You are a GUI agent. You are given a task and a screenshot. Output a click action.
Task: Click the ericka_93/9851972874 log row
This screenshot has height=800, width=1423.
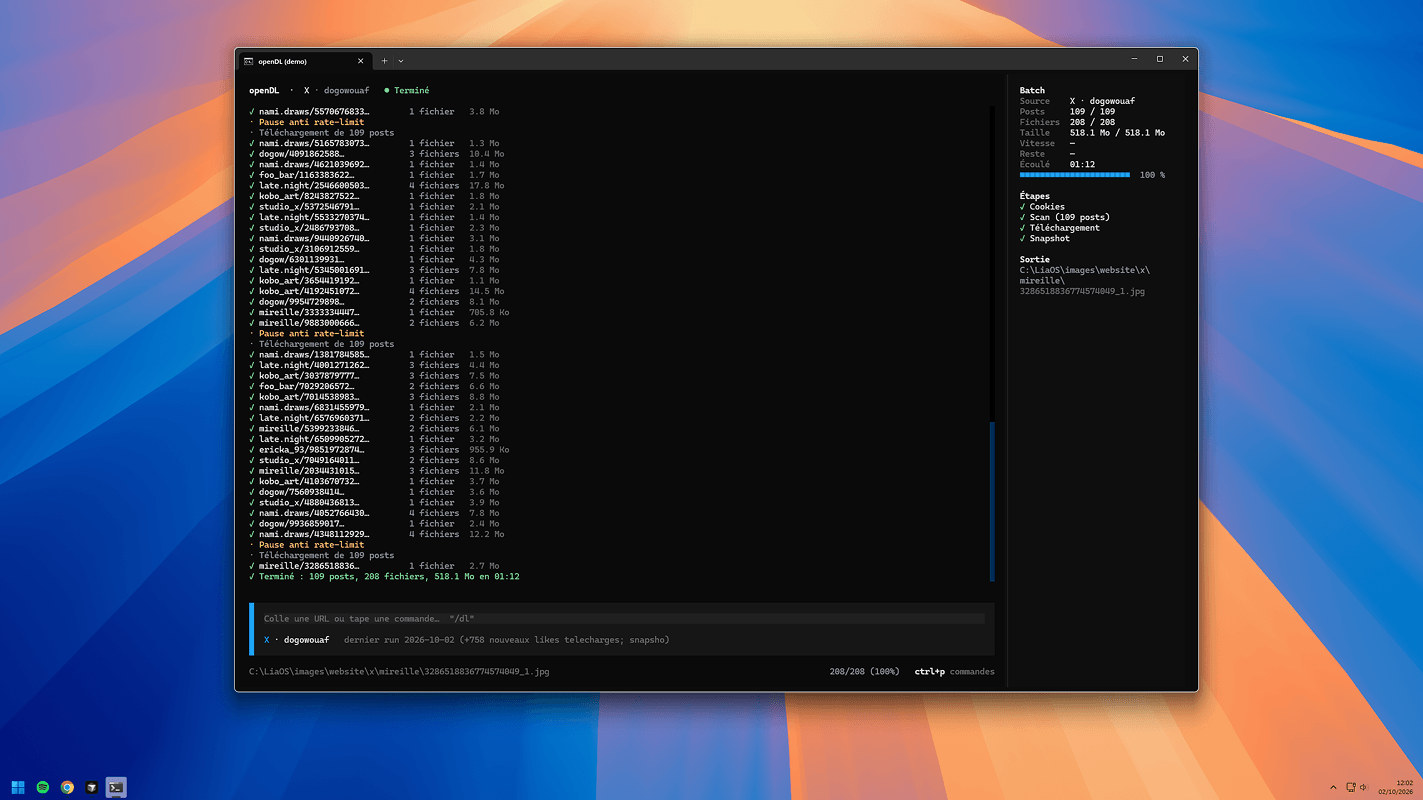379,450
